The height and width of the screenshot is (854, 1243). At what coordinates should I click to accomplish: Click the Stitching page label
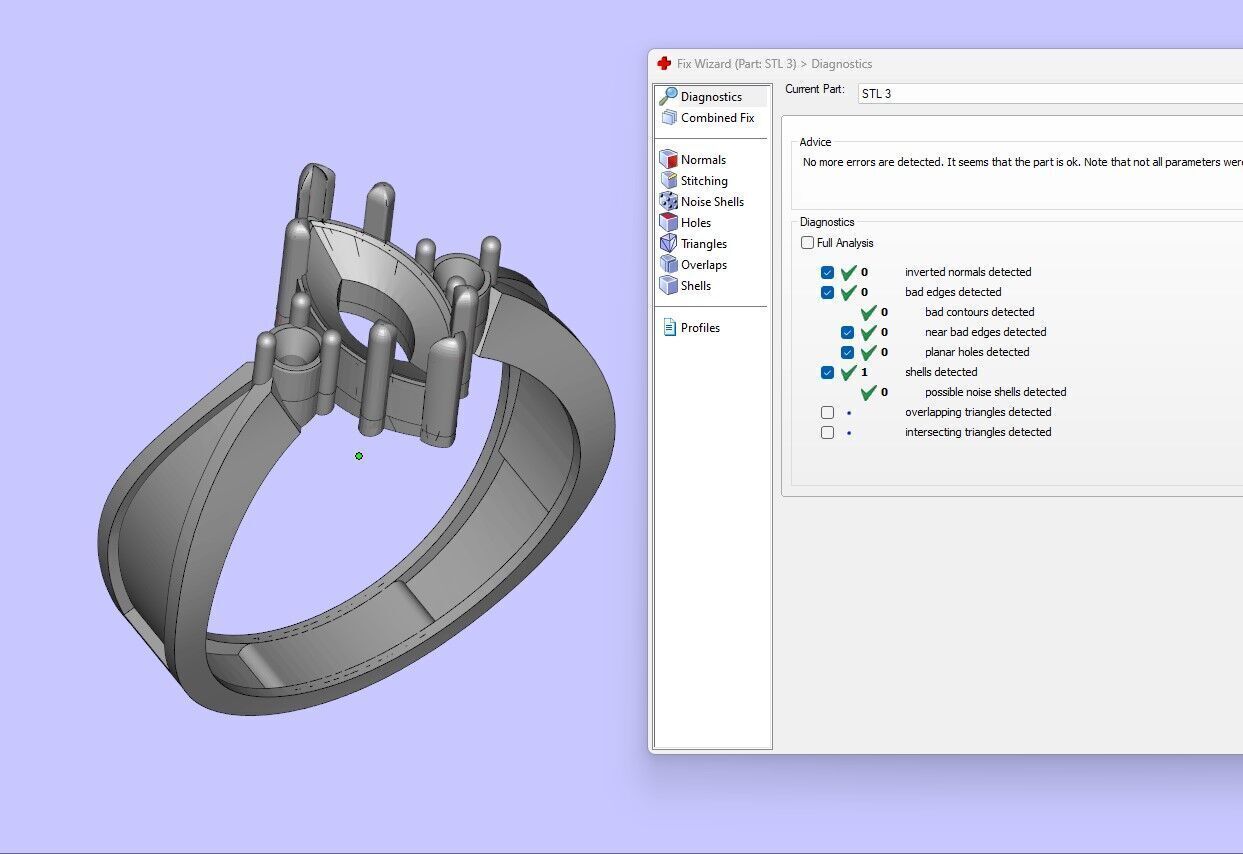click(704, 181)
